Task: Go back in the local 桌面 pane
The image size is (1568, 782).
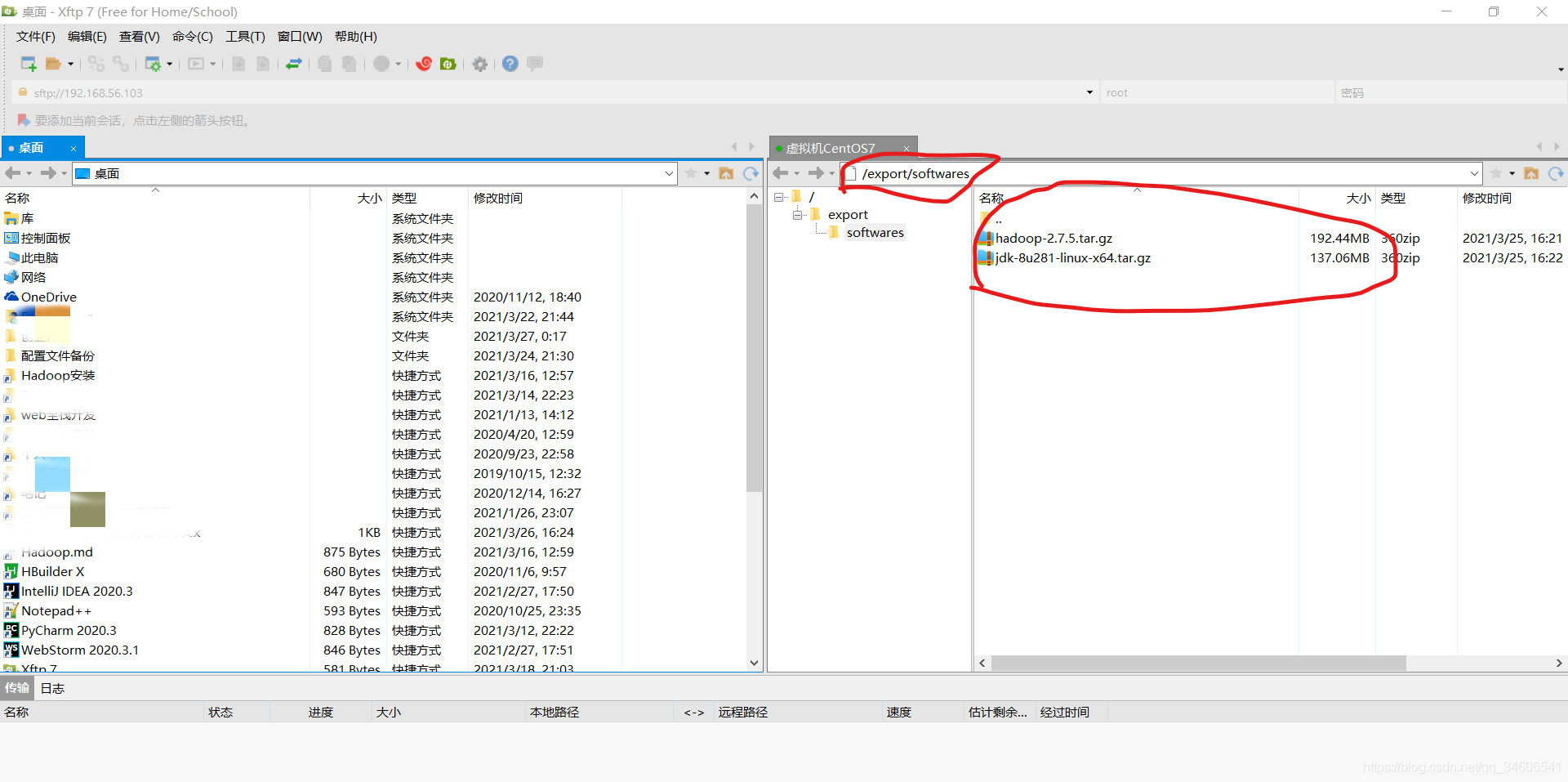Action: point(13,173)
